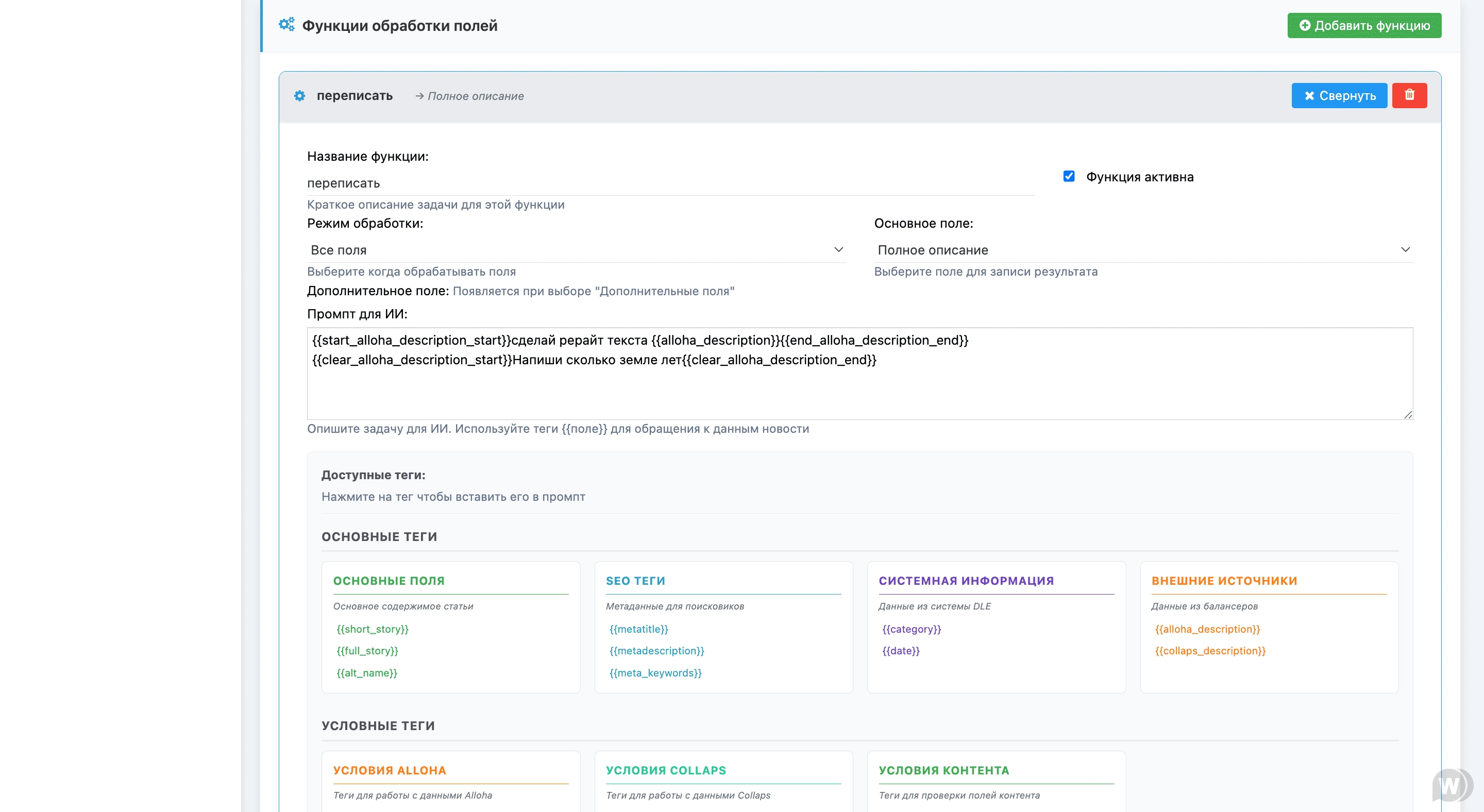Toggle the Функция активна checkbox
Screen dimensions: 1484x812
1069,176
